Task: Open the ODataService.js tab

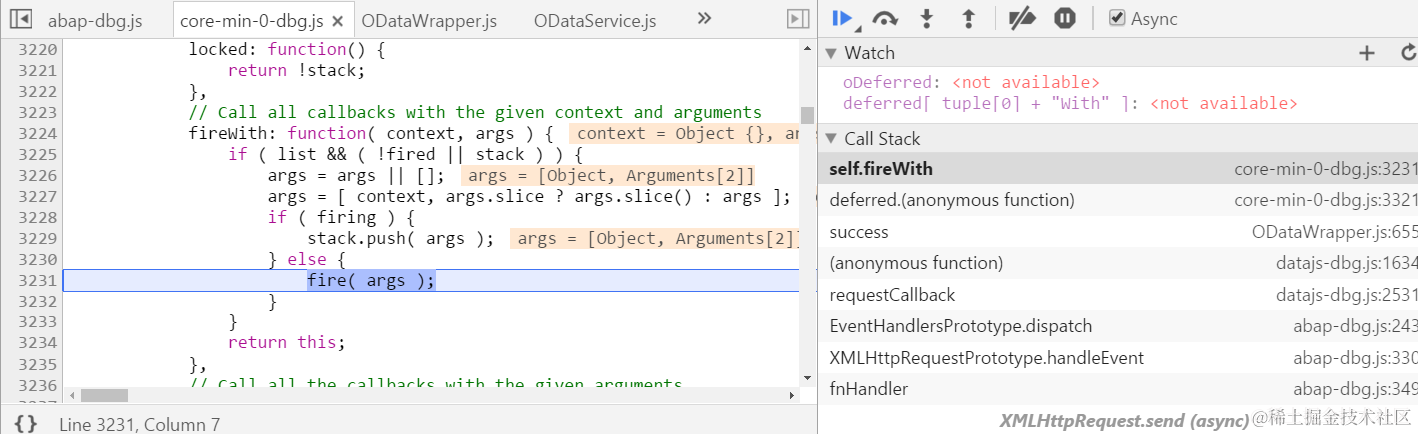Action: point(594,20)
